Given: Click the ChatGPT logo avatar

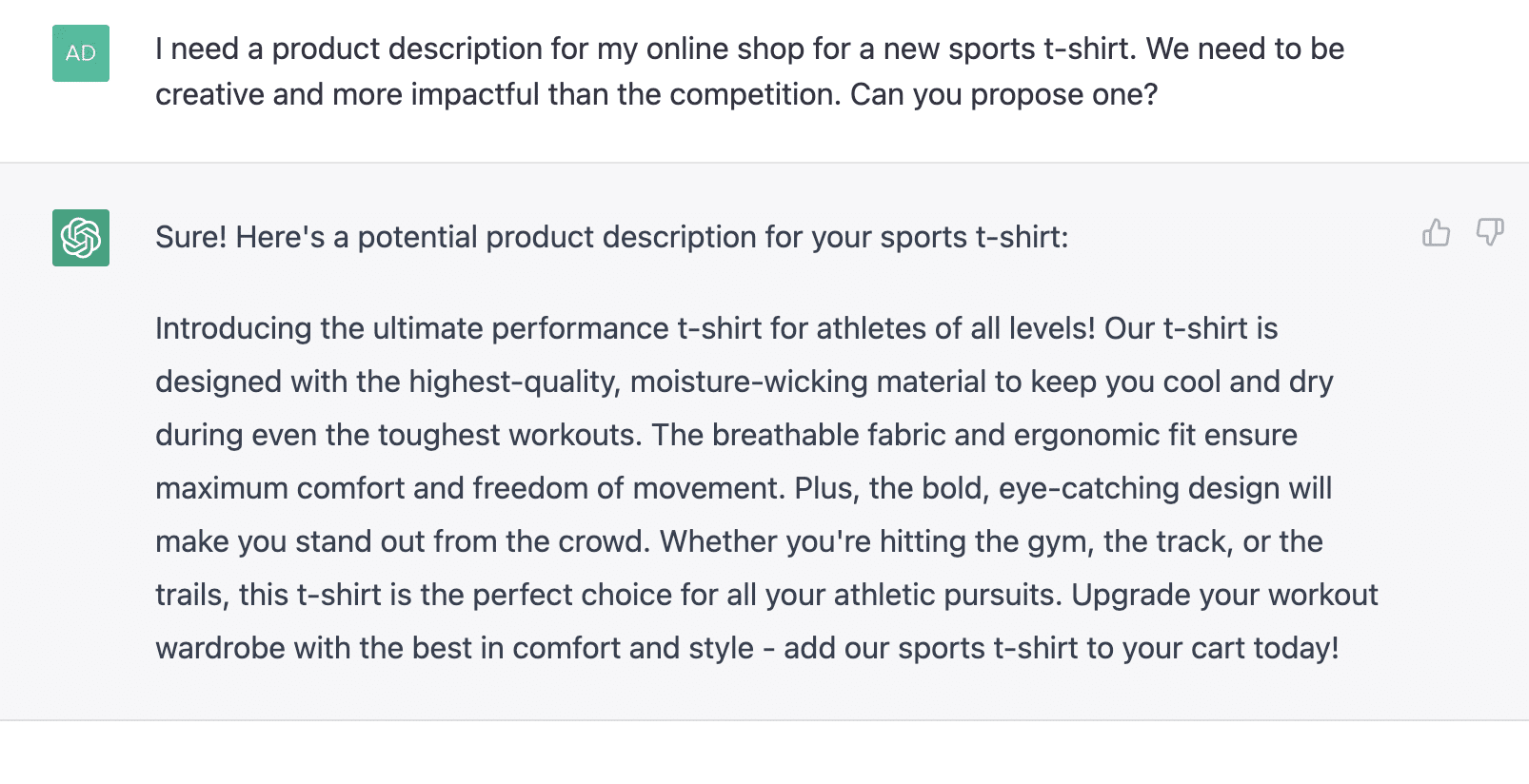Looking at the screenshot, I should 81,238.
